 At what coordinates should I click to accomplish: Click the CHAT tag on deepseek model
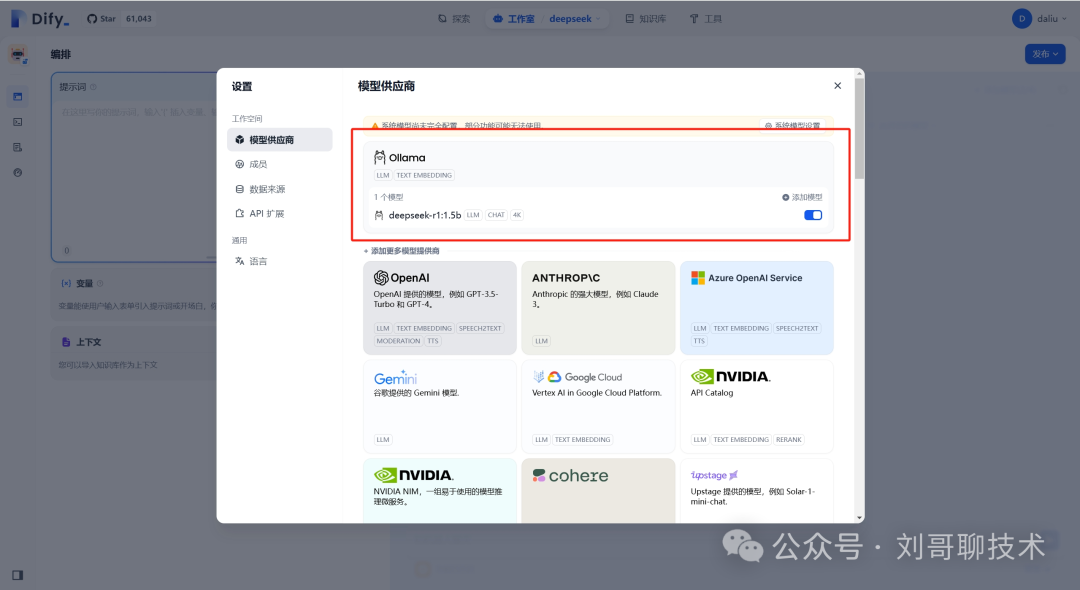tap(496, 215)
